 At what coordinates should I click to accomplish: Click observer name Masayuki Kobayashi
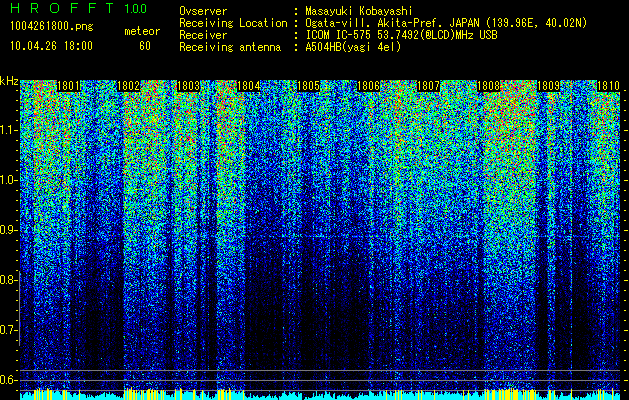[358, 11]
